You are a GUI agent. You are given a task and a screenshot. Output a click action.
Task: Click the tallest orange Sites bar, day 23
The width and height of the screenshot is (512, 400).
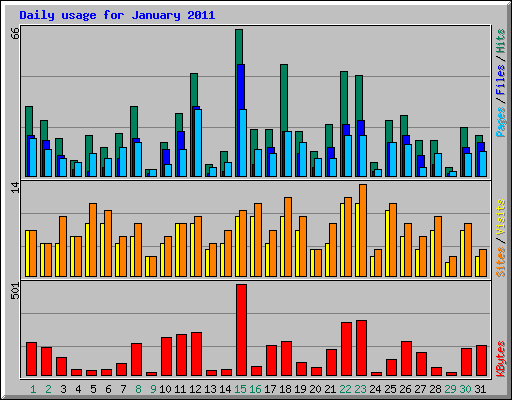(x=363, y=230)
